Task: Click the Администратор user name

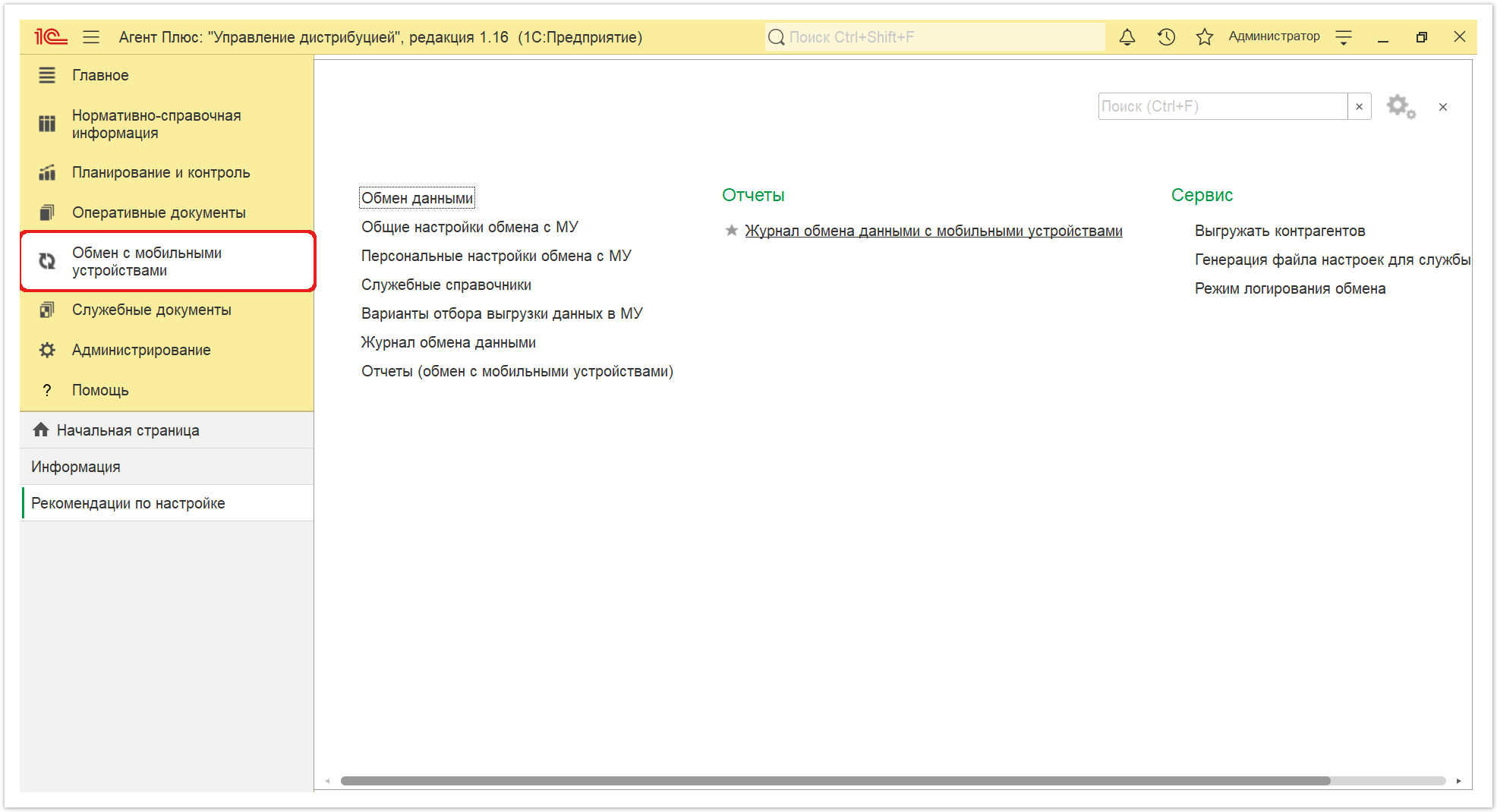Action: 1274,36
